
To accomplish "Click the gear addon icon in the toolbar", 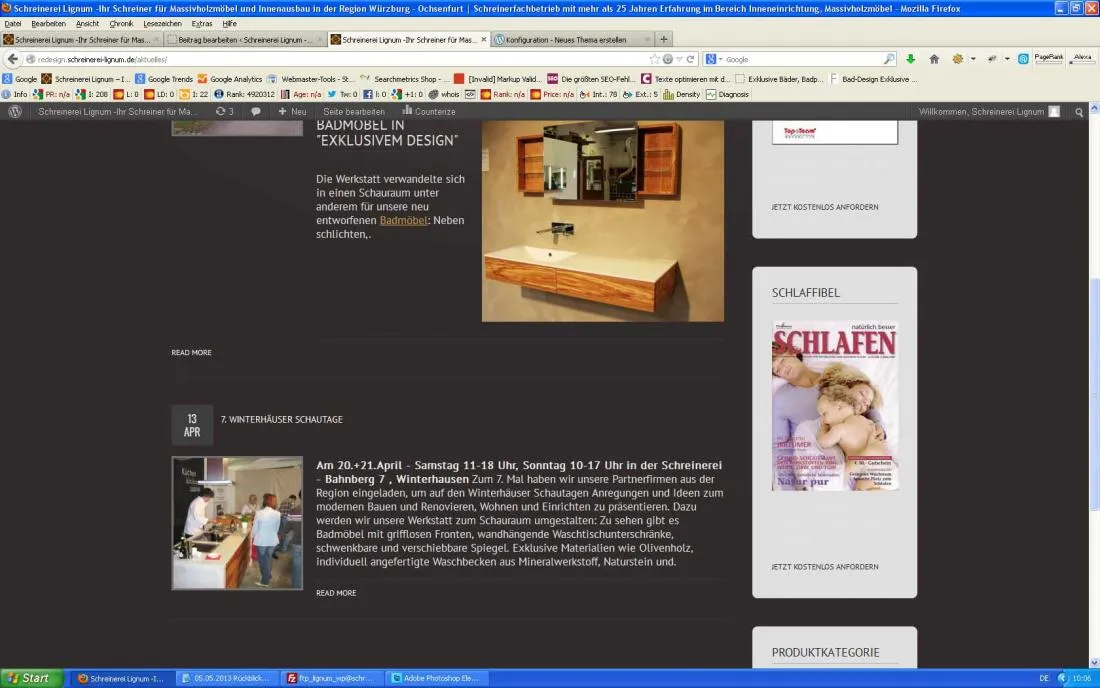I will coord(958,59).
